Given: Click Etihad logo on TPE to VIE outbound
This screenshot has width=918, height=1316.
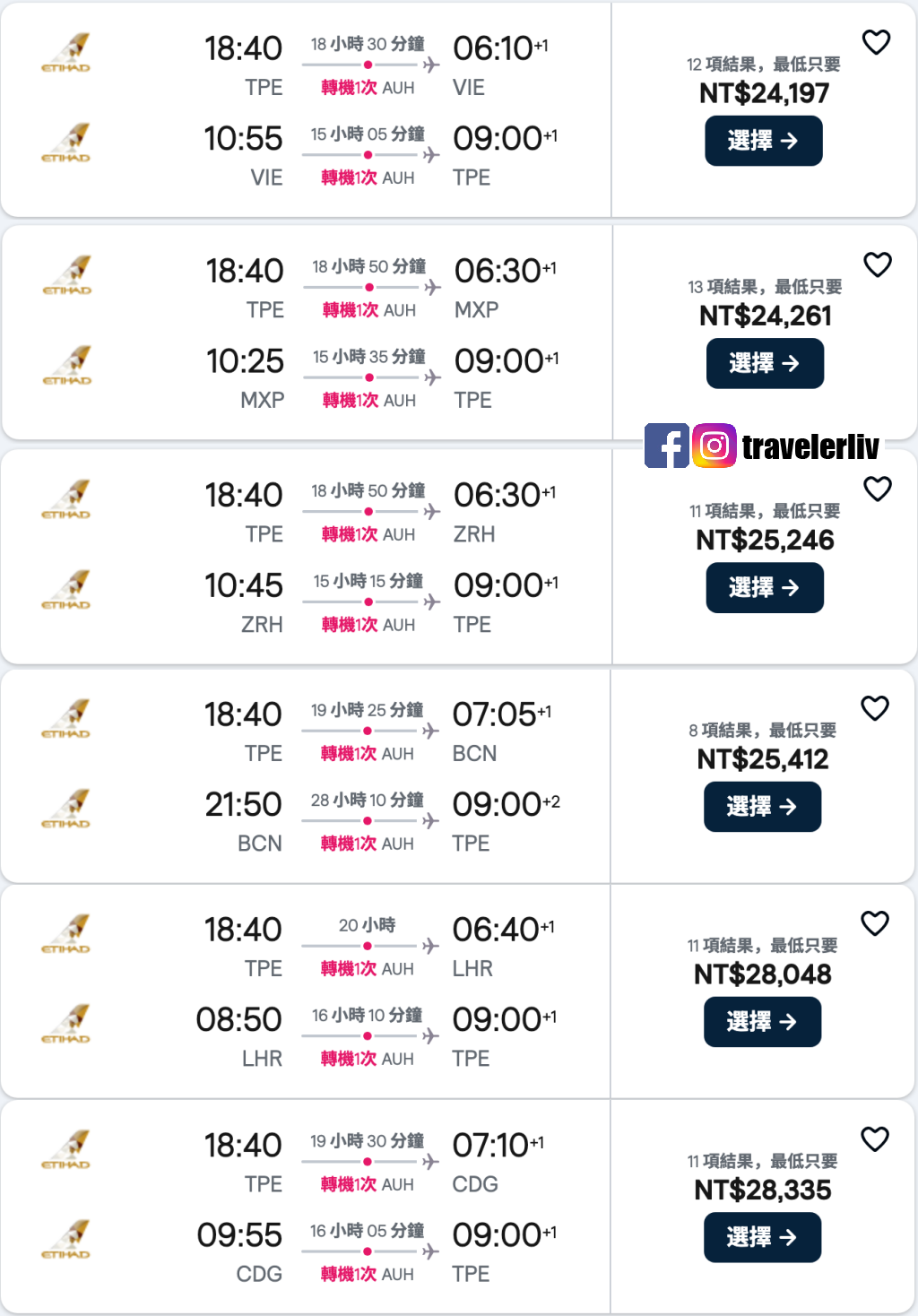Looking at the screenshot, I should click(67, 53).
